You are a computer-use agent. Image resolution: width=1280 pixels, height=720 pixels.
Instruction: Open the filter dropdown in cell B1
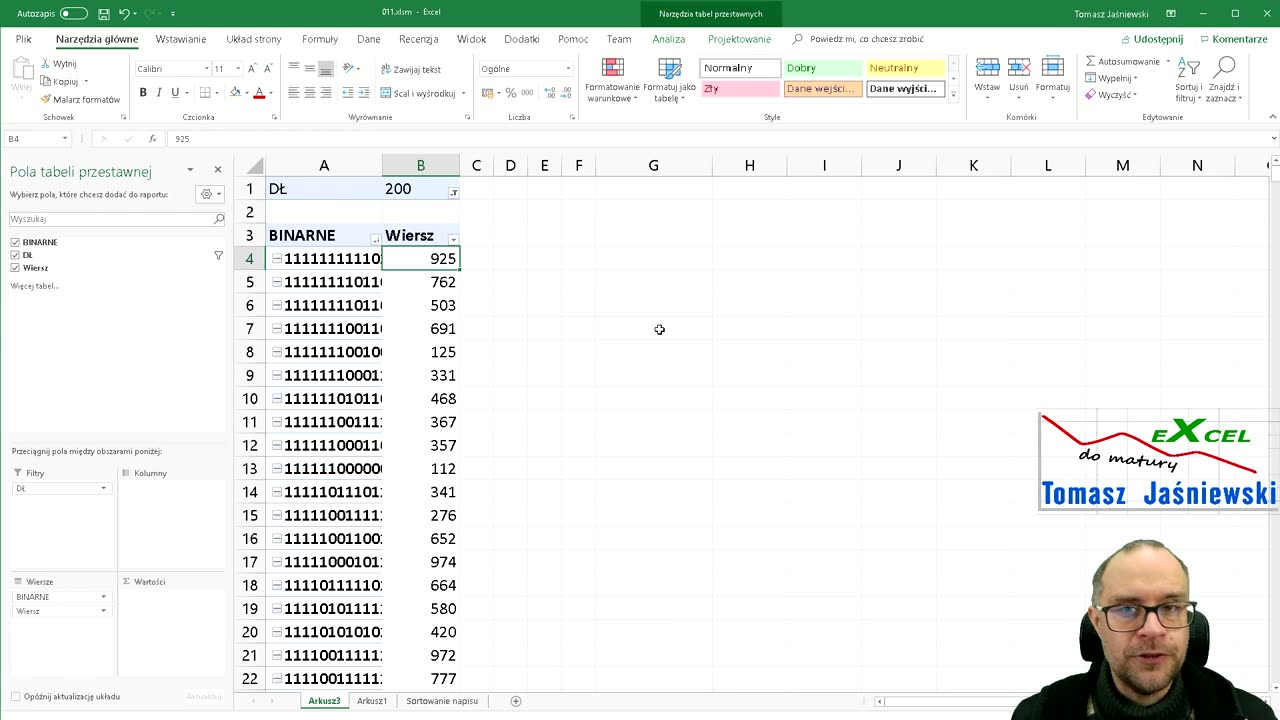(453, 192)
